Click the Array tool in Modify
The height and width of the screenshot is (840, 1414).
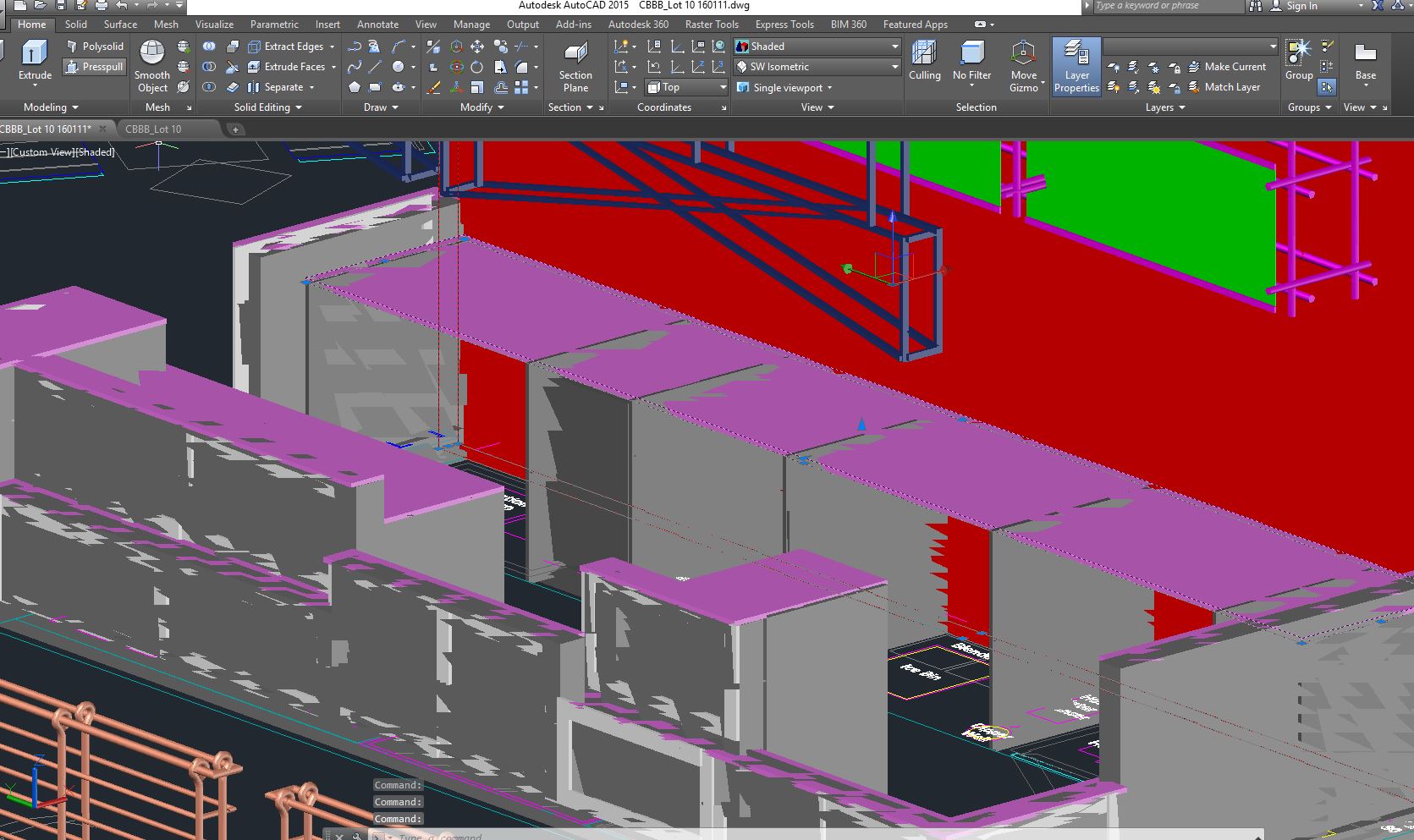pos(521,87)
